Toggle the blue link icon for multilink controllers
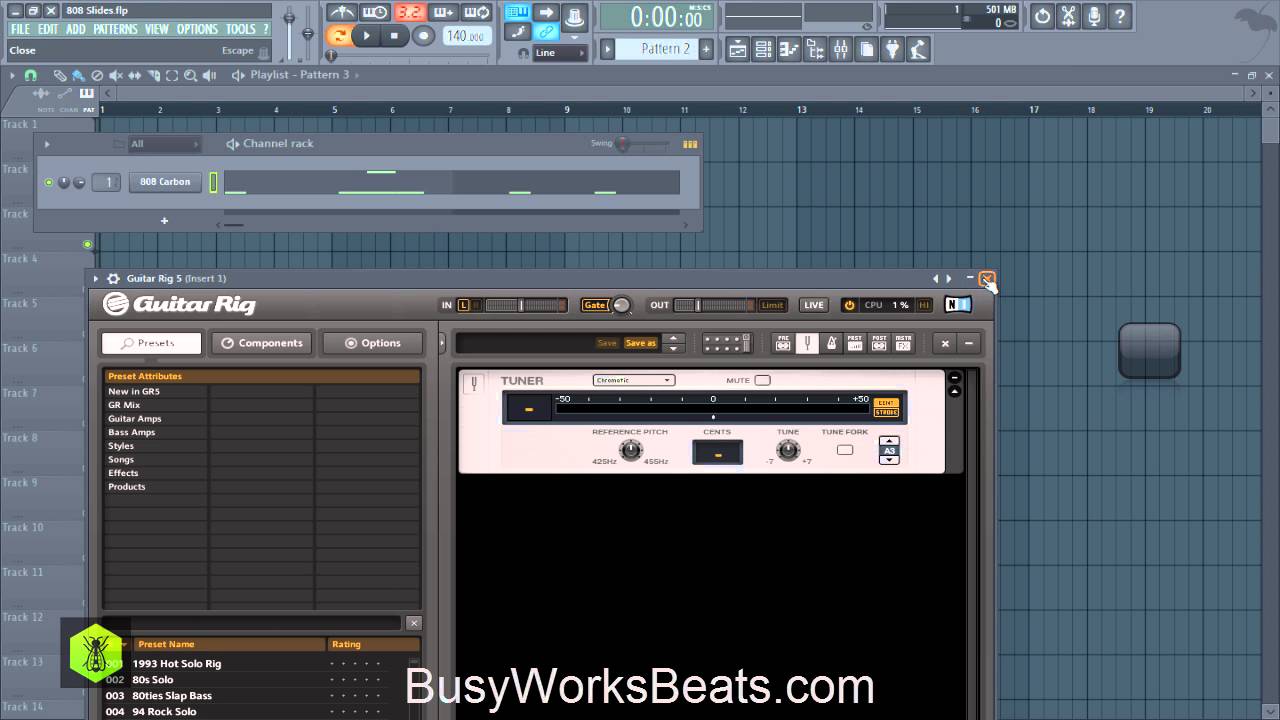This screenshot has height=720, width=1280. click(546, 32)
